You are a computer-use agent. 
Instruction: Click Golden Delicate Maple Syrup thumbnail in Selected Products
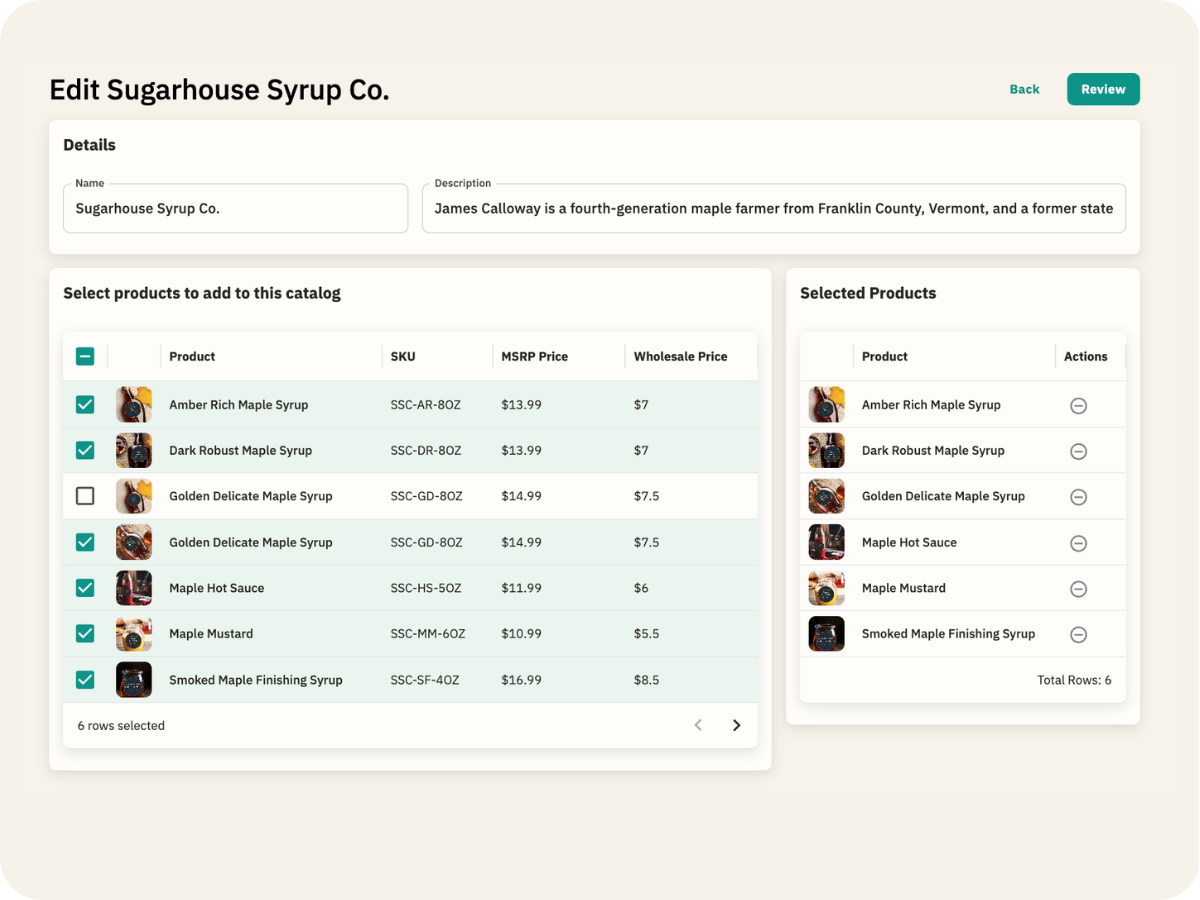(x=827, y=496)
